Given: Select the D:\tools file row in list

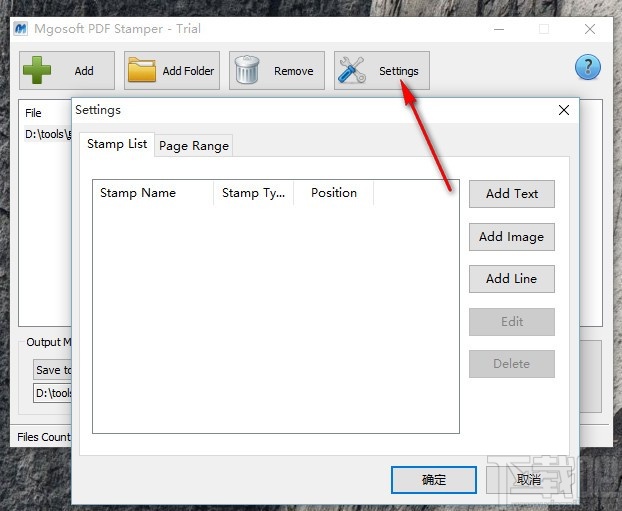Looking at the screenshot, I should pyautogui.click(x=48, y=134).
